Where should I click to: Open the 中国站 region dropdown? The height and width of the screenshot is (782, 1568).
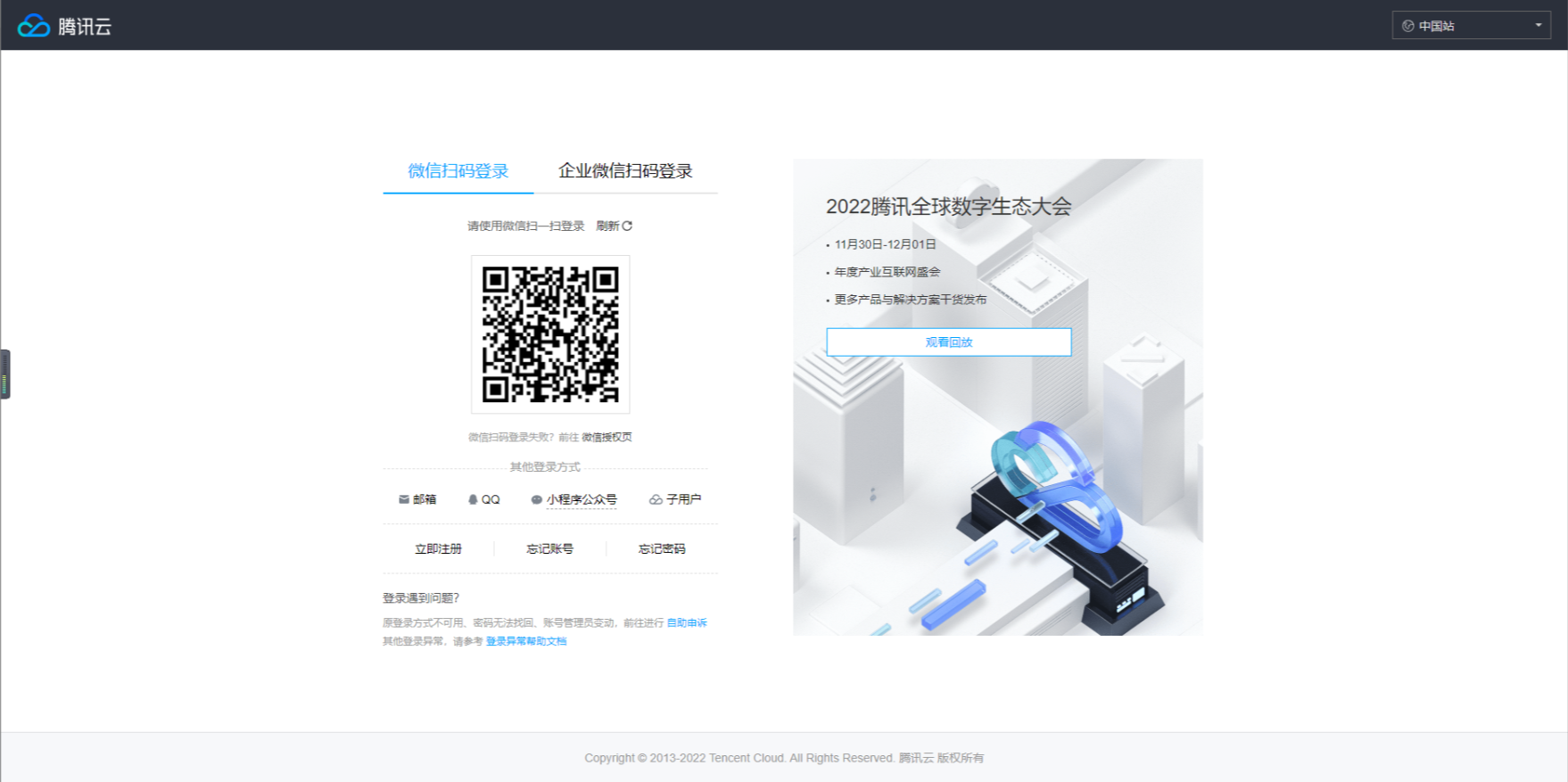(1470, 26)
